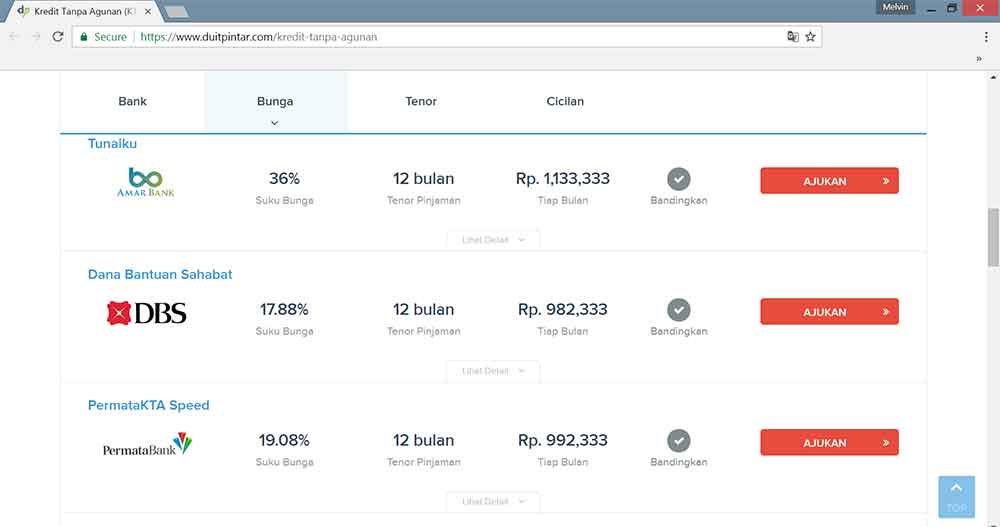
Task: Open a new browser tab
Action: tap(175, 11)
